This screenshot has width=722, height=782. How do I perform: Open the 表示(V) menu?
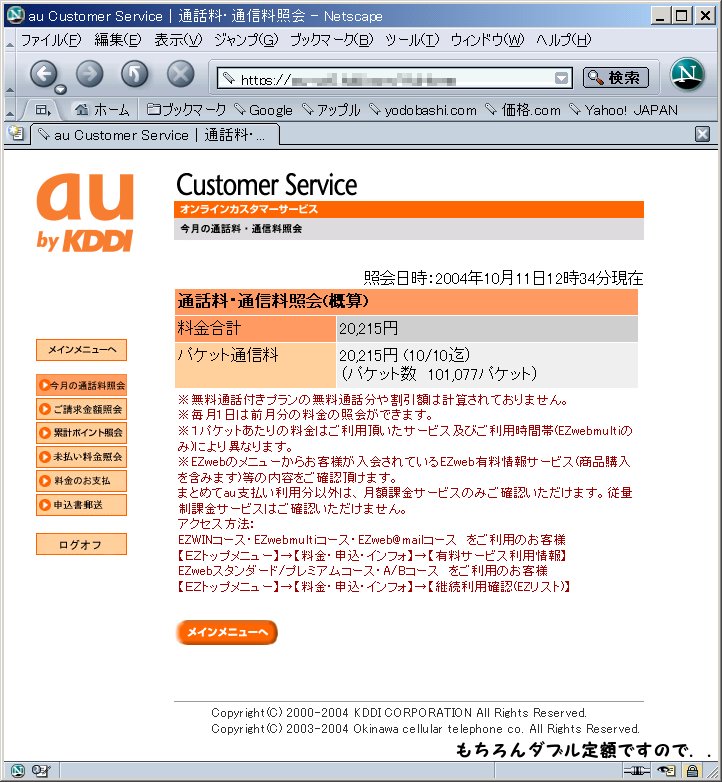178,39
